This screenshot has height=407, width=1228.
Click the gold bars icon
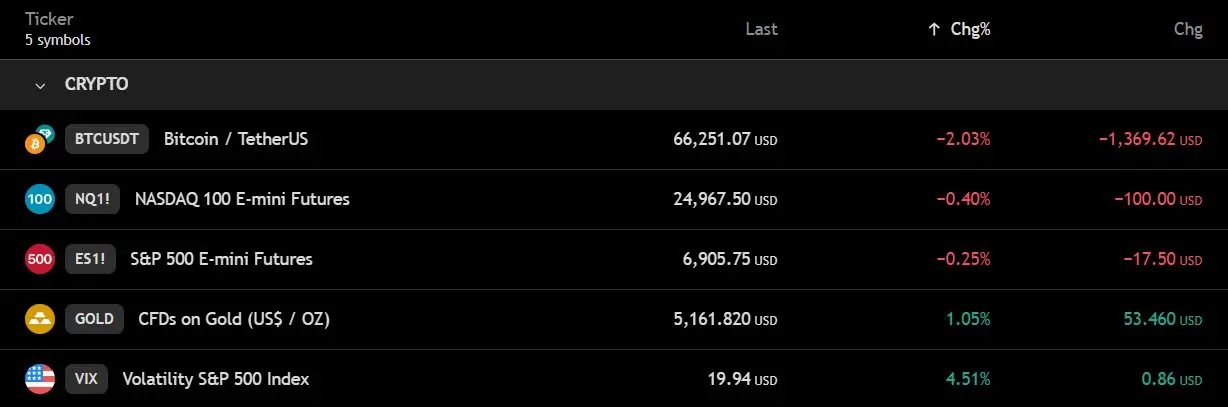[39, 319]
